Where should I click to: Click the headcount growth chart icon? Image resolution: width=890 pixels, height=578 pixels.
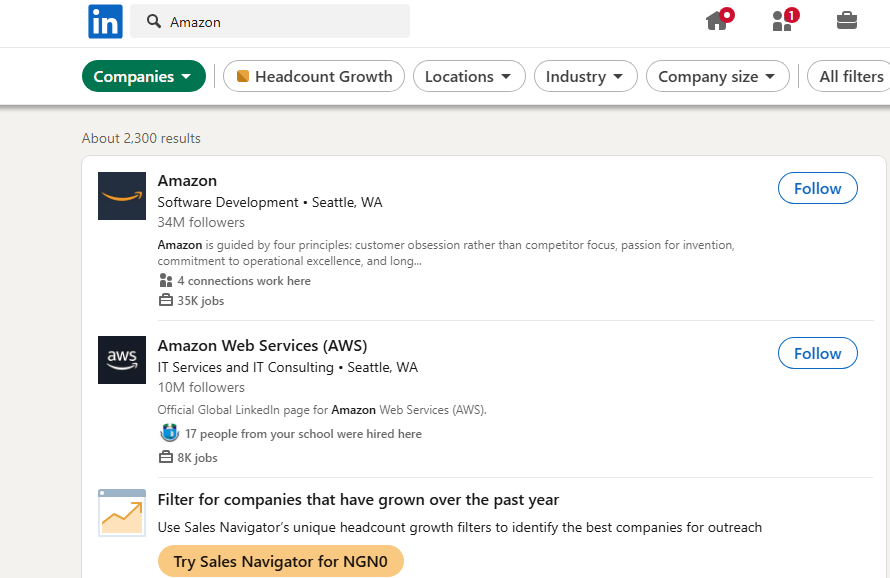122,513
